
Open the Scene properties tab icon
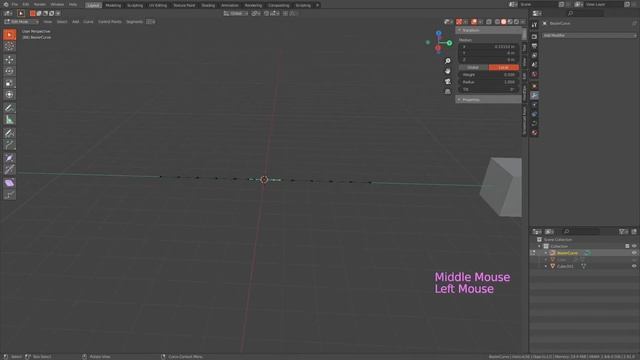(x=534, y=65)
